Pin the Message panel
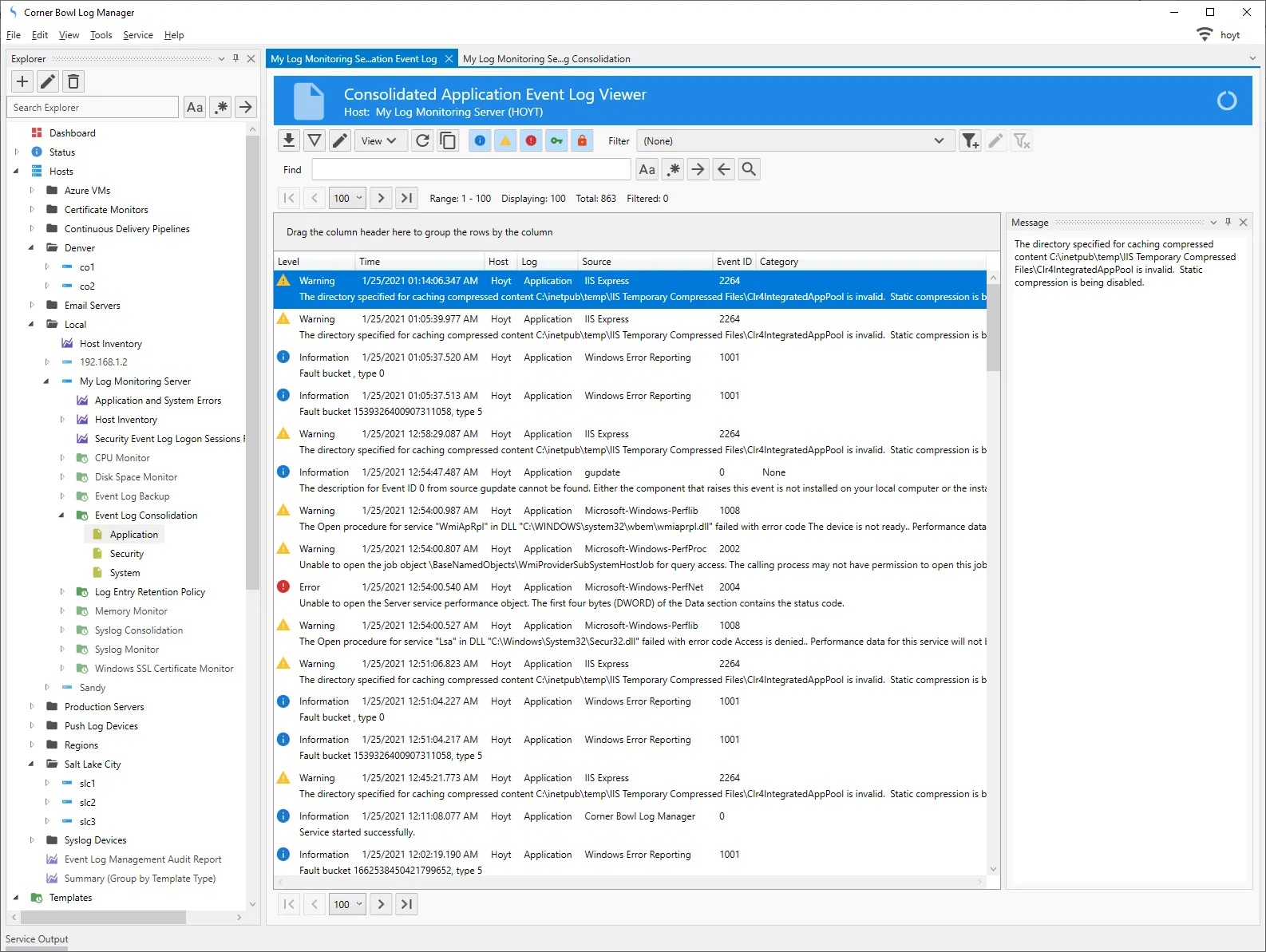Image resolution: width=1266 pixels, height=952 pixels. 1228,223
